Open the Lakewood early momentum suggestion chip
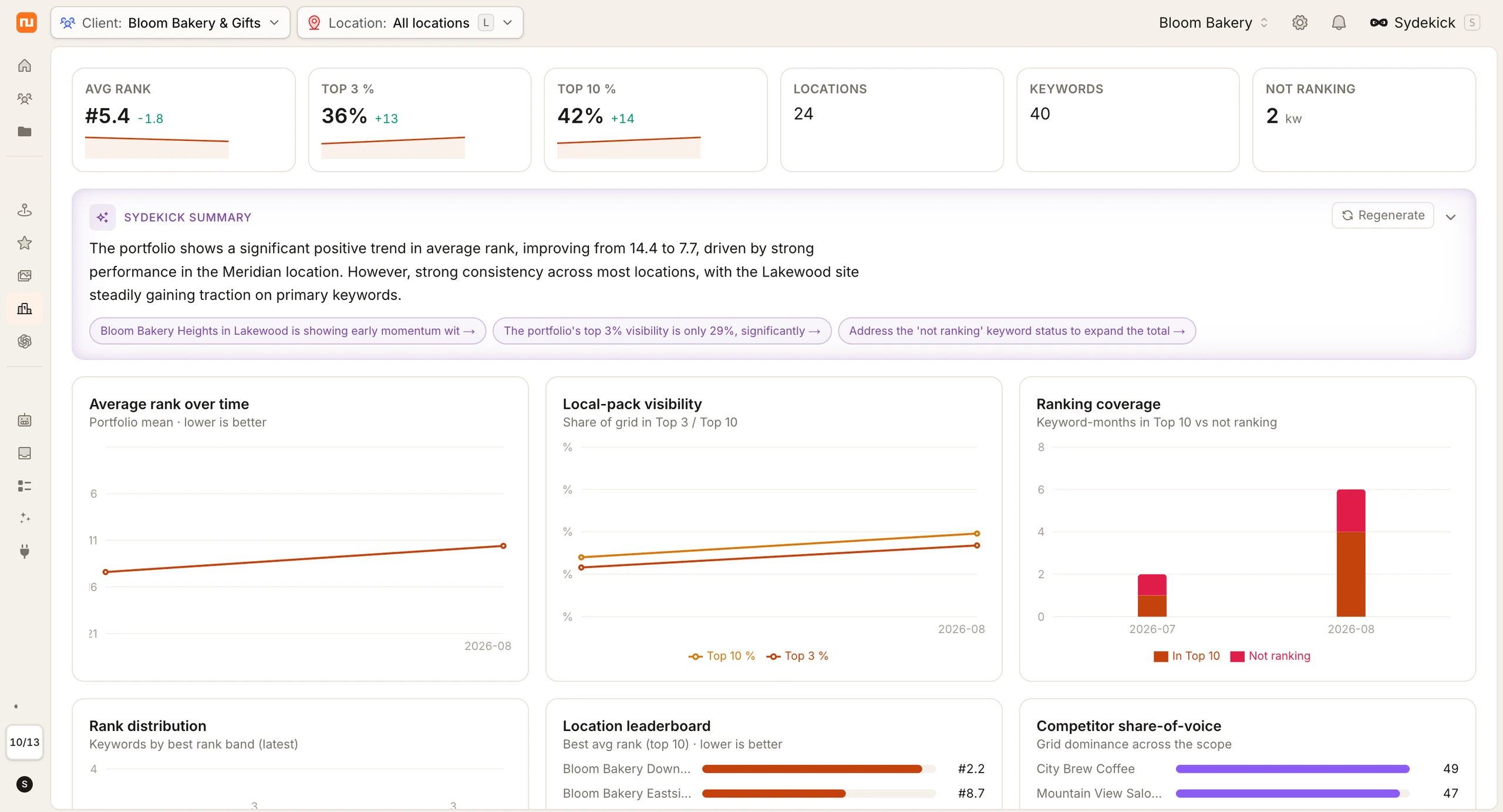The width and height of the screenshot is (1503, 812). tap(287, 331)
